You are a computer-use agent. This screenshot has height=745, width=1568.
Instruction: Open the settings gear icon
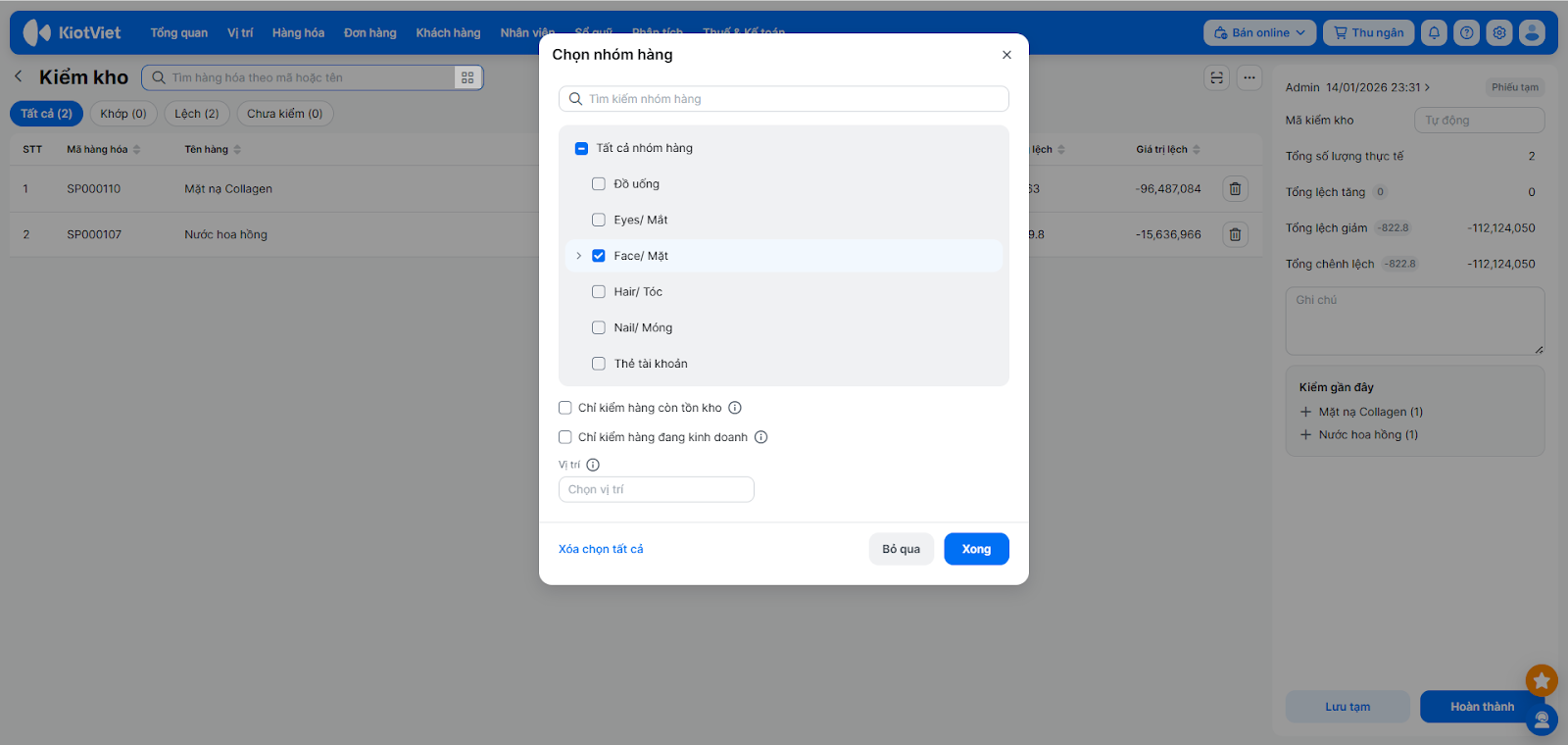pyautogui.click(x=1499, y=32)
